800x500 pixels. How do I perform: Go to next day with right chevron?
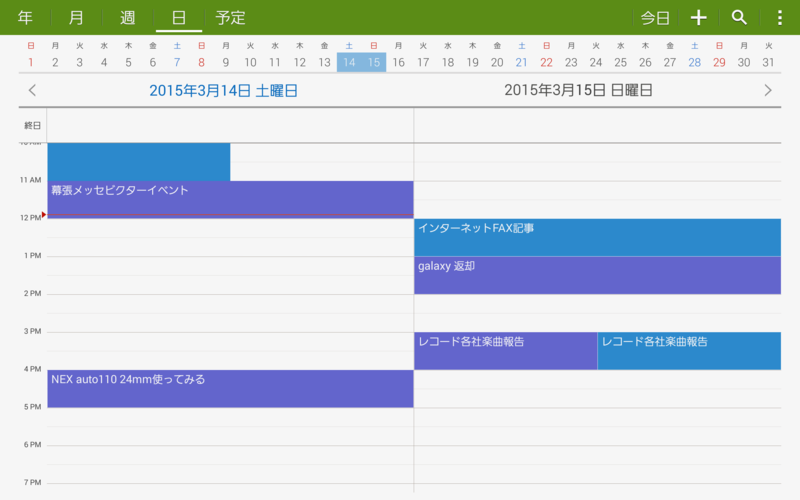(x=768, y=90)
